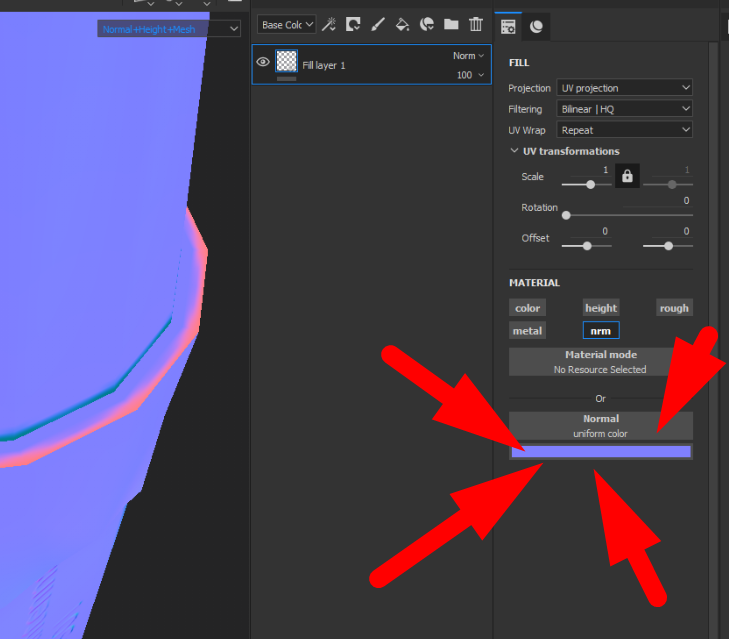Viewport: 729px width, 639px height.
Task: Collapse the UV transformations section
Action: (514, 151)
